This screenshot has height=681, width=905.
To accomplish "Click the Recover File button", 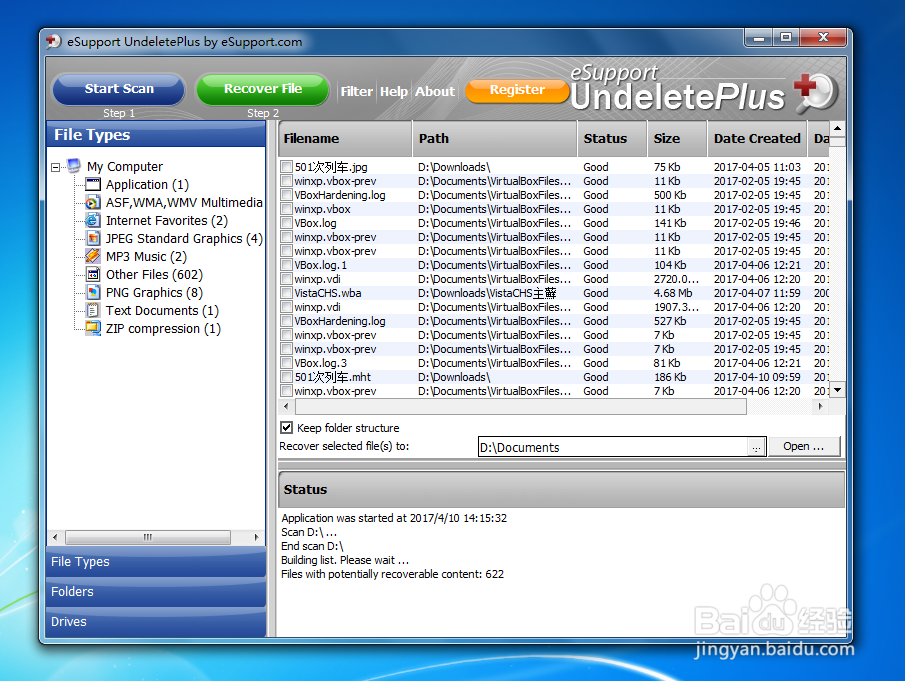I will pos(263,89).
